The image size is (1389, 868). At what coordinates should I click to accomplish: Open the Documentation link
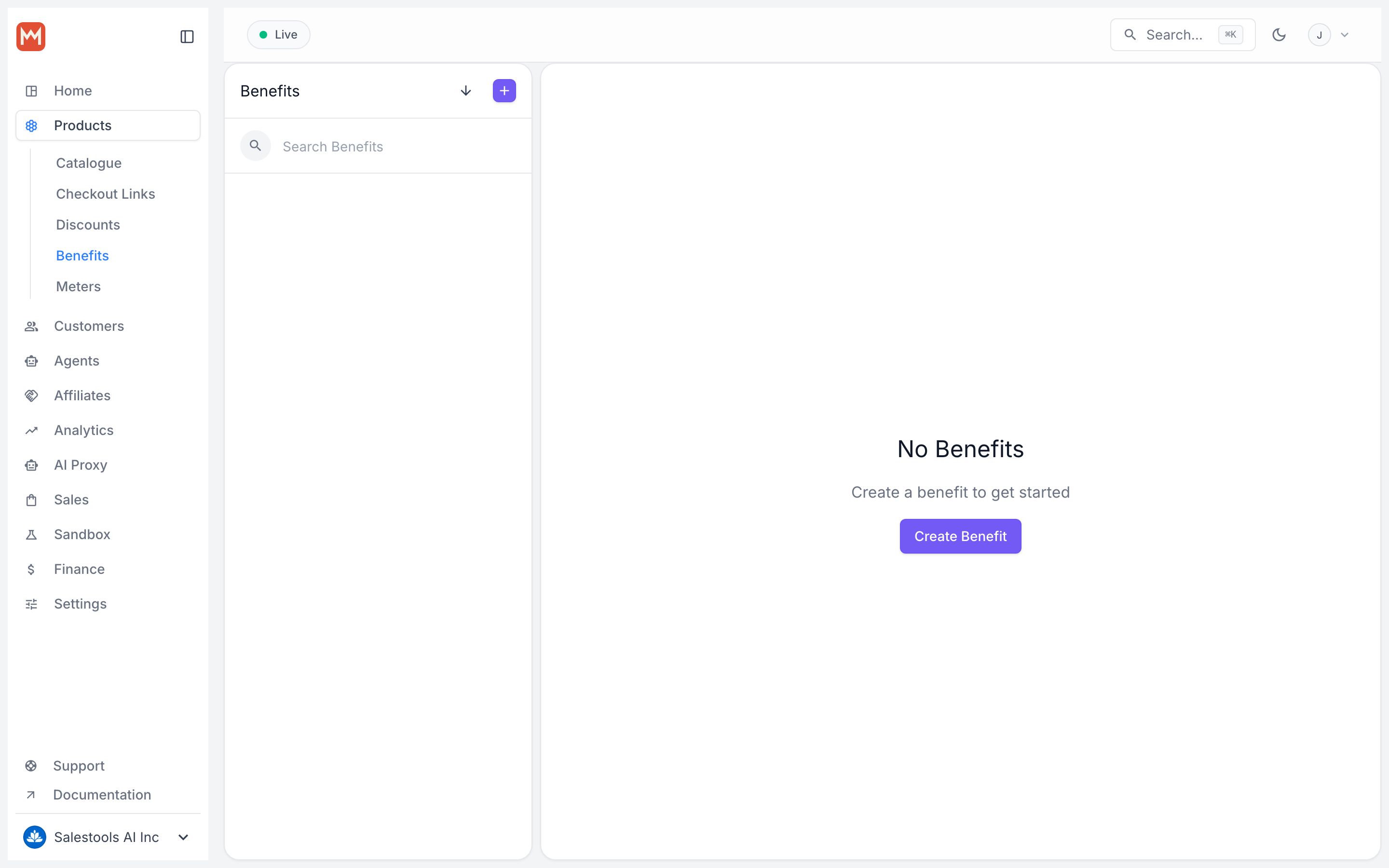tap(102, 795)
